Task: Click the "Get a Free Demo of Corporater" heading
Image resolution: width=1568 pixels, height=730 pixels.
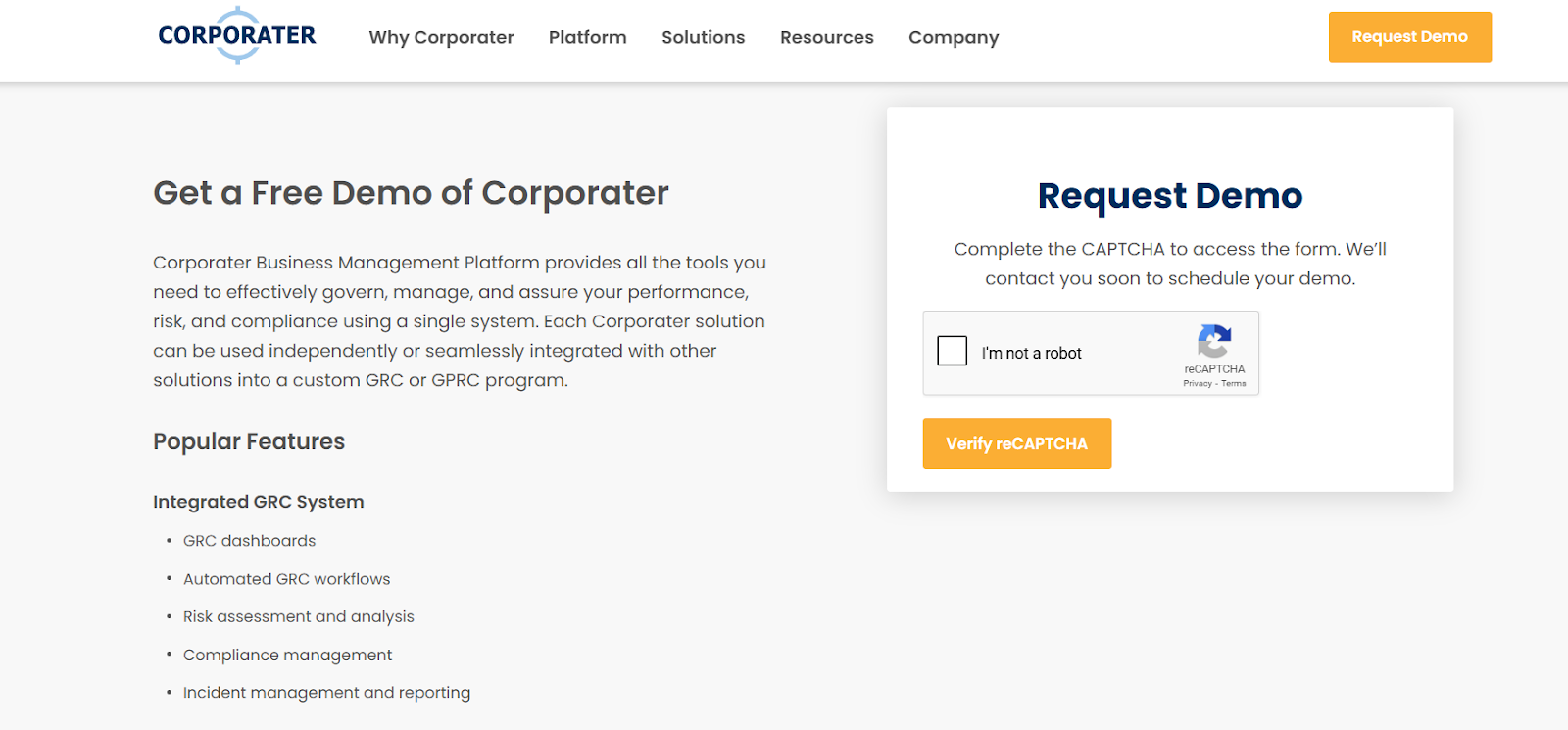Action: (x=411, y=193)
